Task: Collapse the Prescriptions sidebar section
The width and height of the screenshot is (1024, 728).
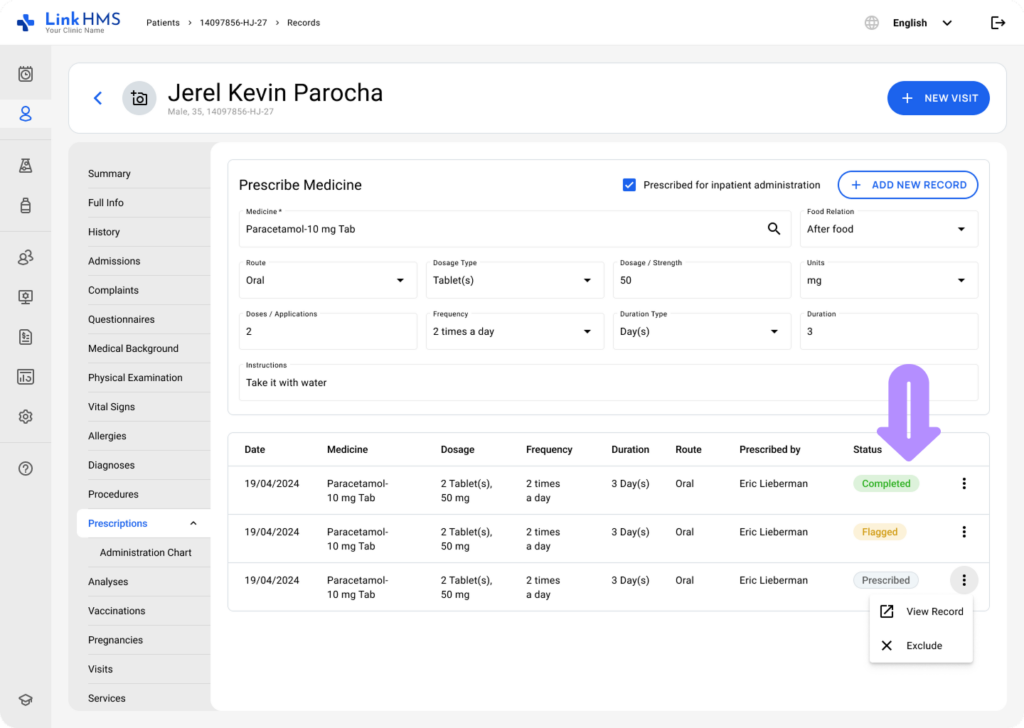Action: 193,524
